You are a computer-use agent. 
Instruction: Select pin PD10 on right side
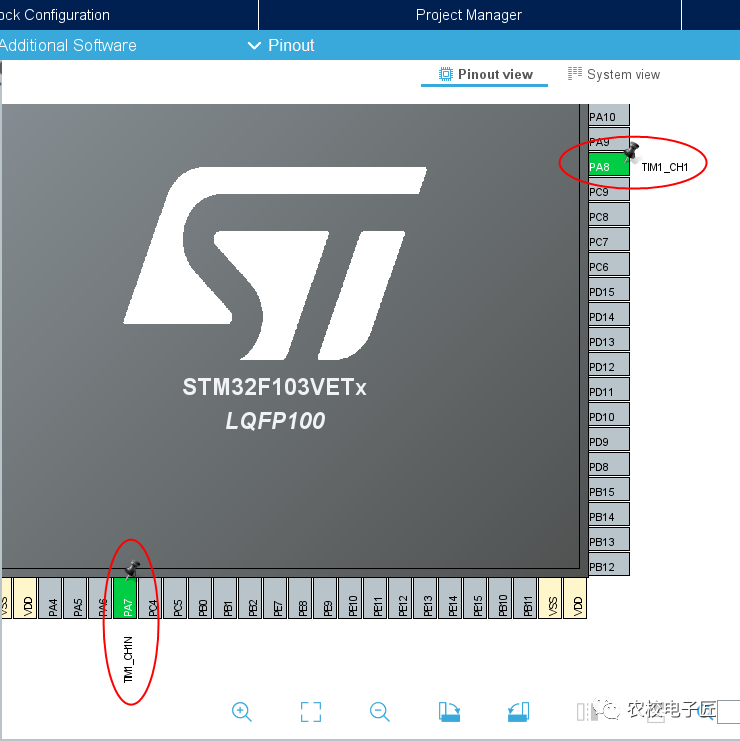609,415
